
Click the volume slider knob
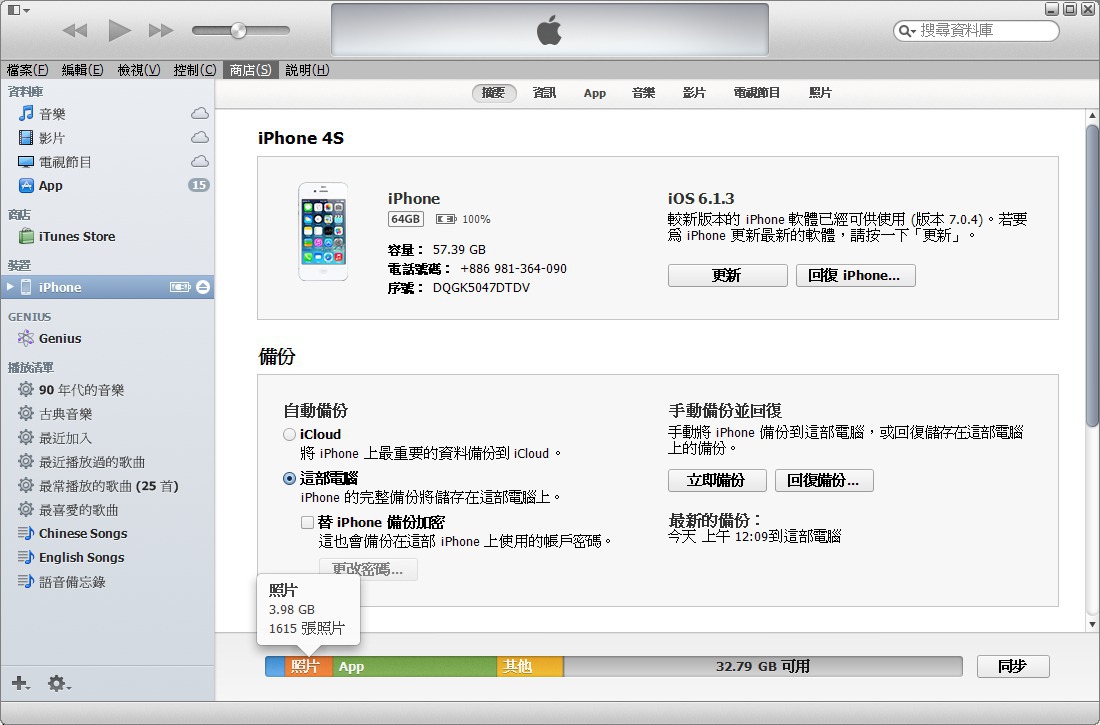click(239, 30)
